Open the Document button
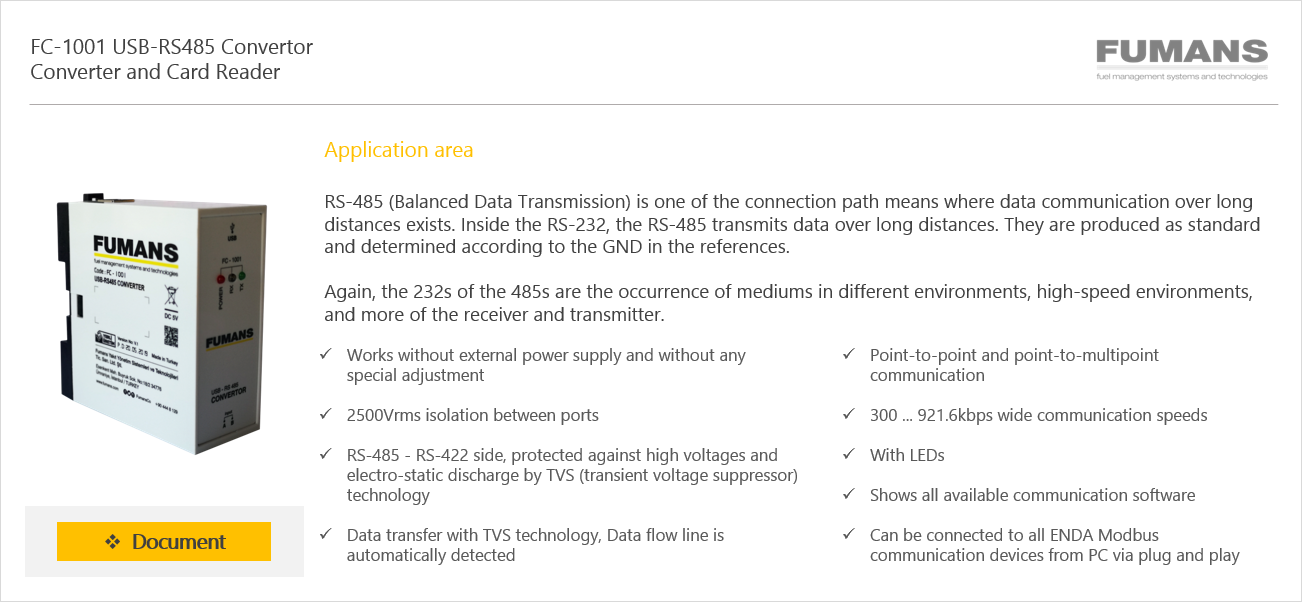1302x602 pixels. [164, 542]
